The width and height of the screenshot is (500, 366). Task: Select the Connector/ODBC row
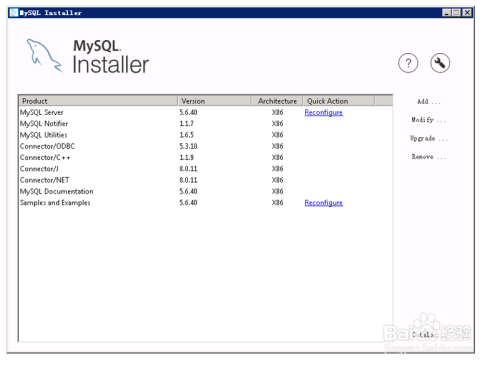205,146
